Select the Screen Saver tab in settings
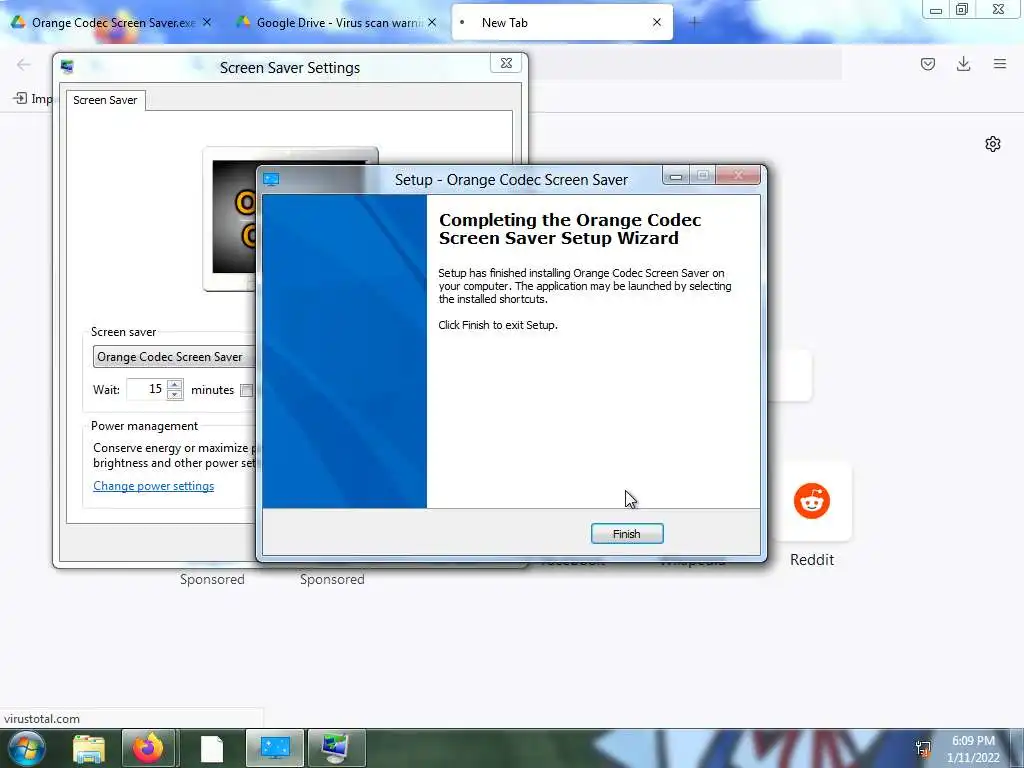1024x768 pixels. [x=105, y=100]
